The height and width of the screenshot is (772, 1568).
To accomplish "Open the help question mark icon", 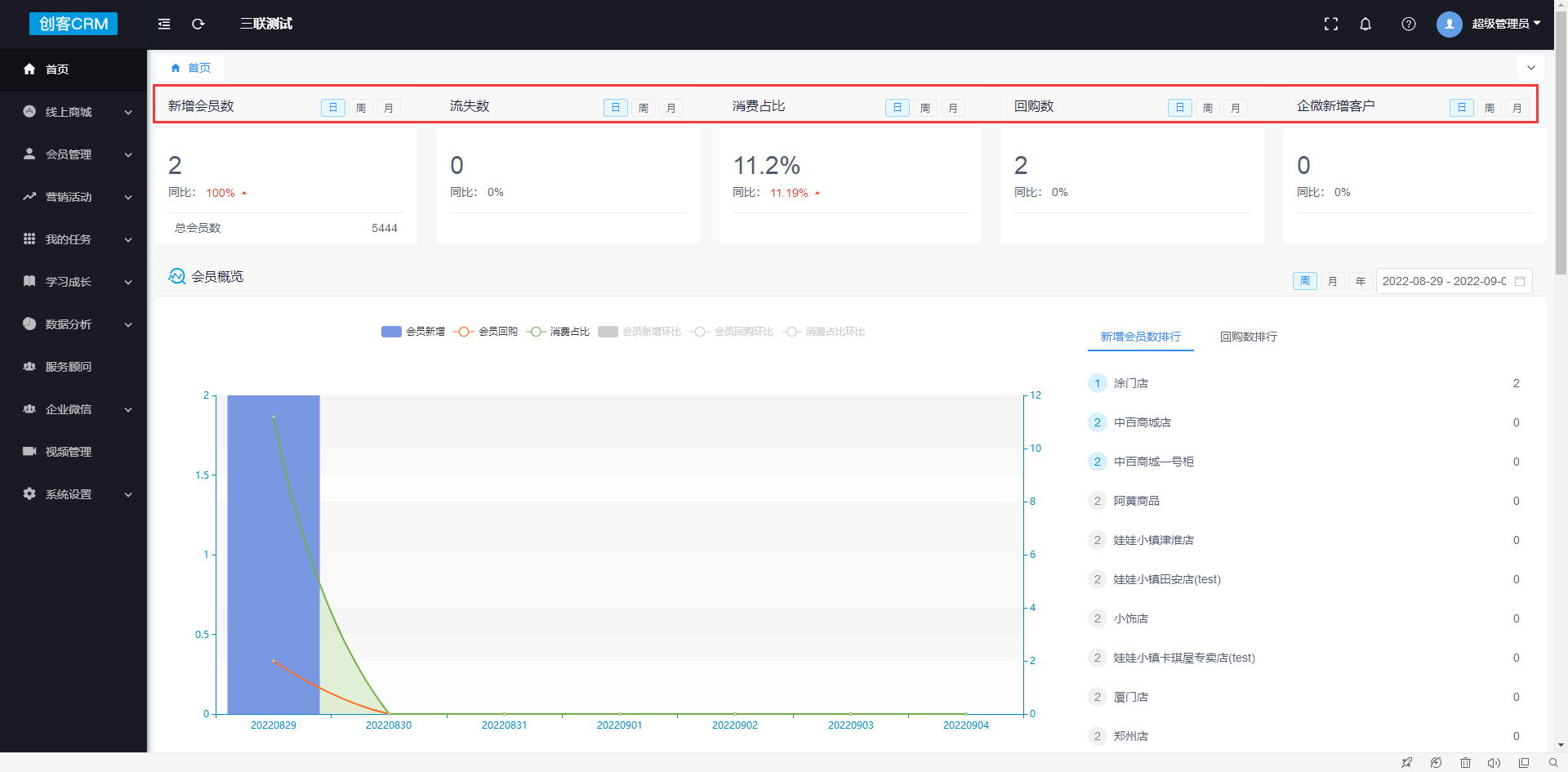I will click(x=1409, y=25).
